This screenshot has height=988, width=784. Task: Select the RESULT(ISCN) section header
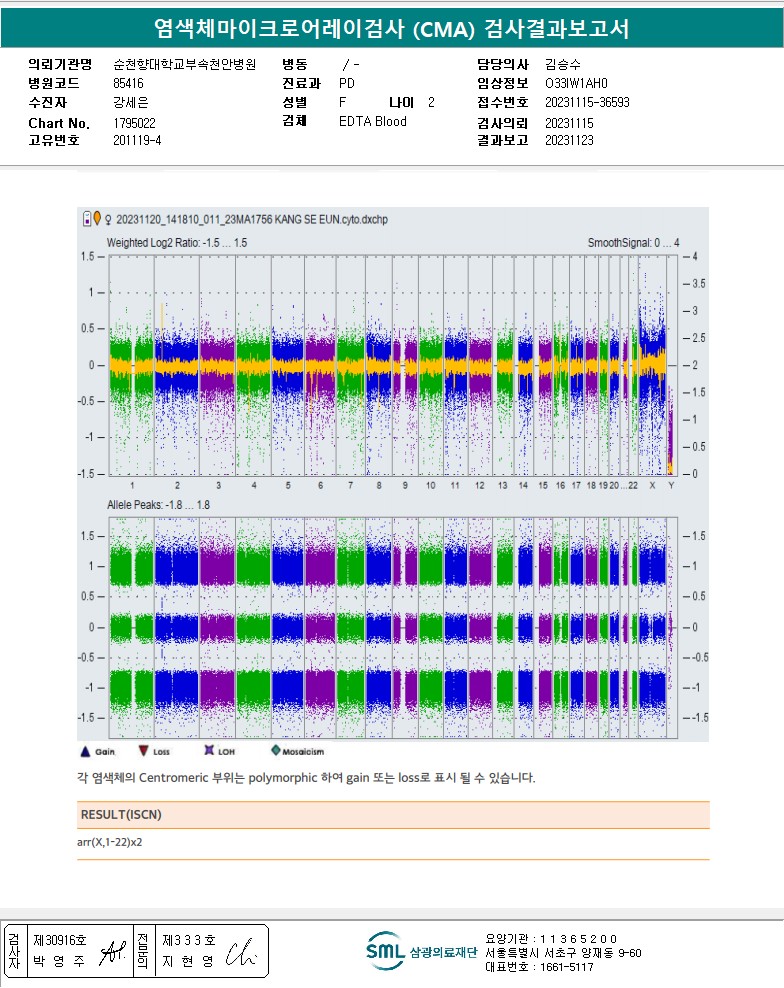(121, 815)
